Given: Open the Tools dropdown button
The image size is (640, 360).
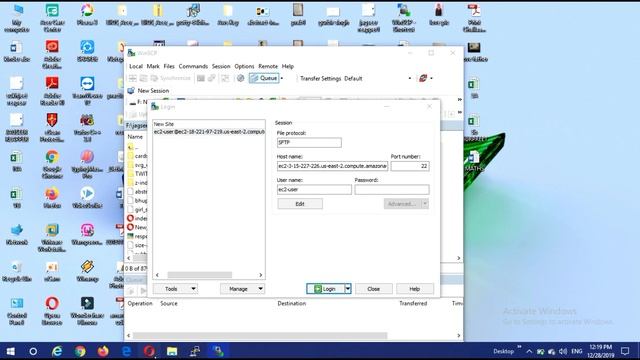Looking at the screenshot, I should [x=176, y=289].
